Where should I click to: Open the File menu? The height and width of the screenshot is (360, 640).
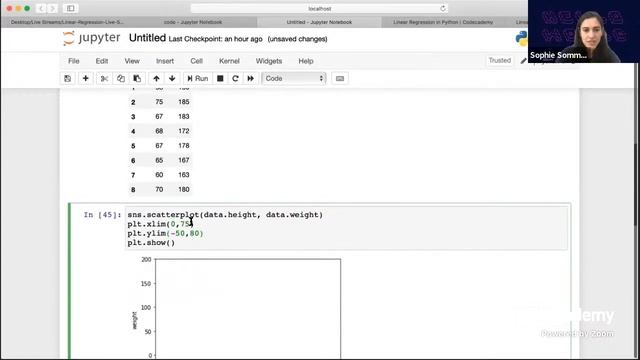tap(73, 61)
